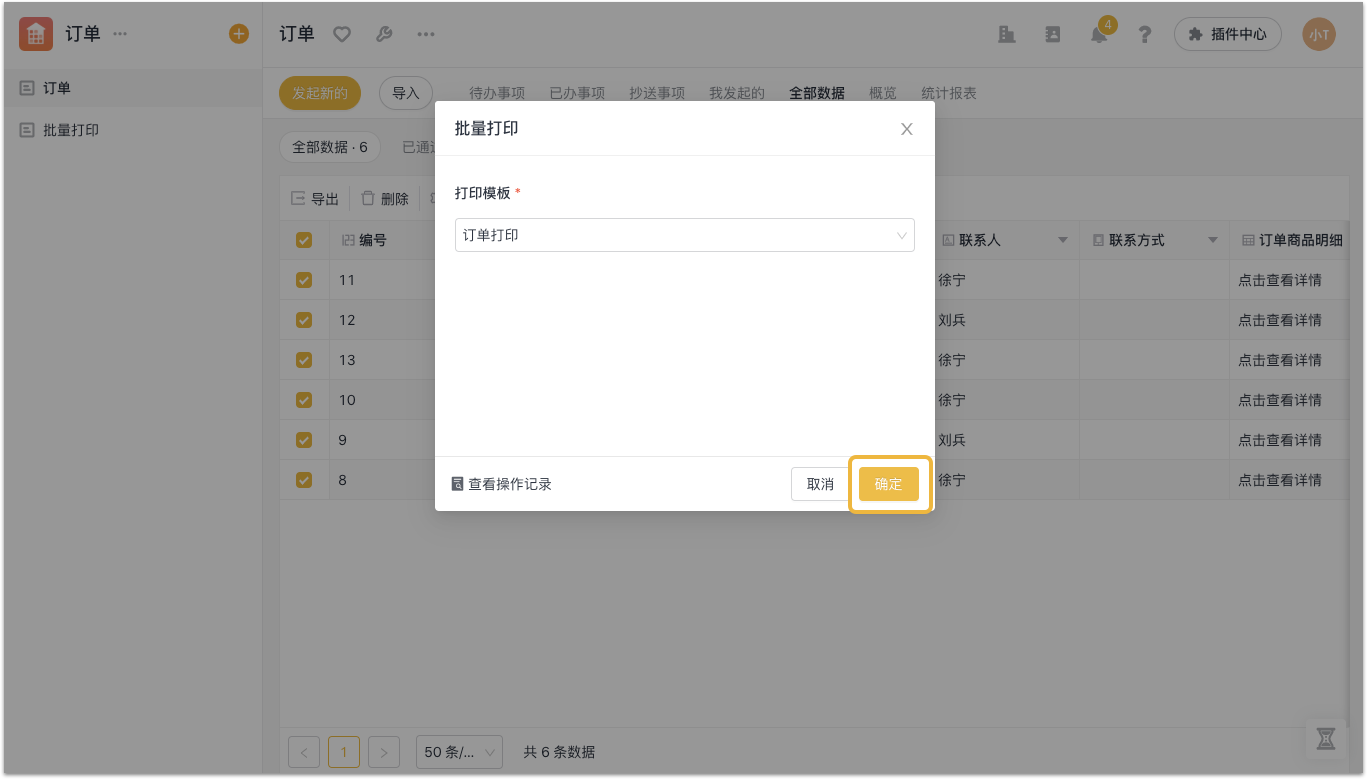Image resolution: width=1367 pixels, height=779 pixels.
Task: Uncheck the row 10 checkbox
Action: [304, 400]
